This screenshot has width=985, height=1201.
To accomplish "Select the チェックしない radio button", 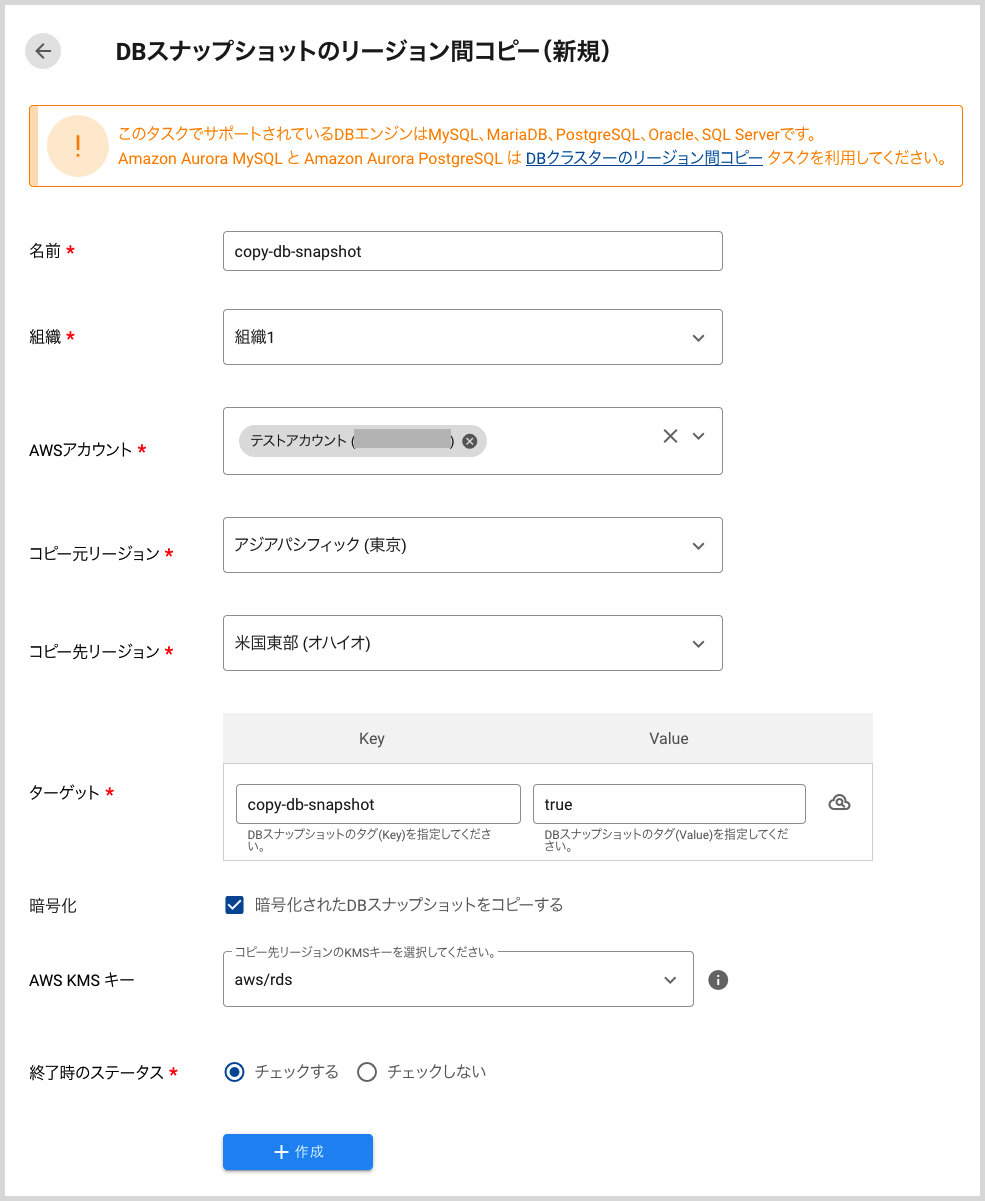I will point(367,1072).
